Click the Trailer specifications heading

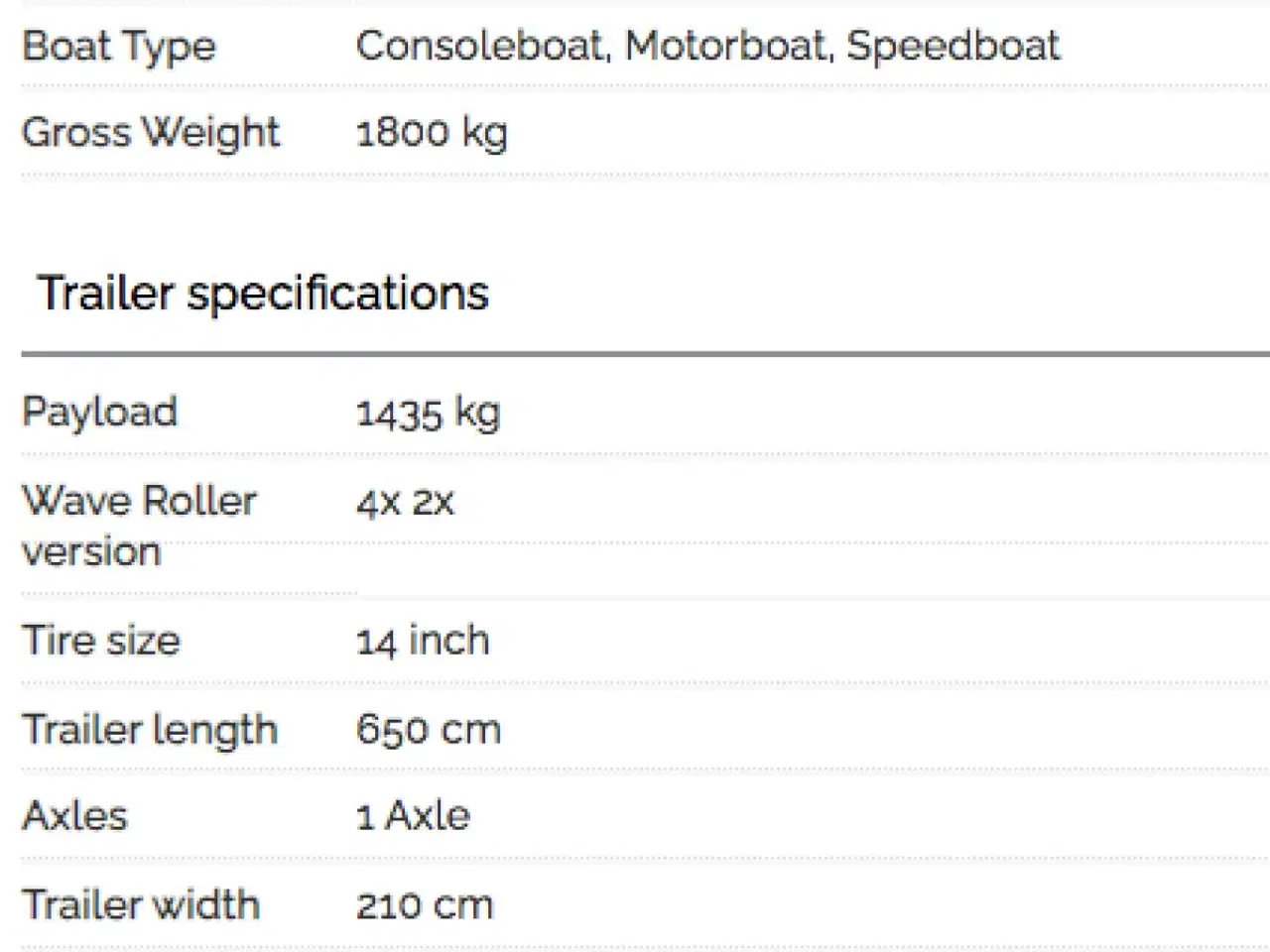point(263,295)
